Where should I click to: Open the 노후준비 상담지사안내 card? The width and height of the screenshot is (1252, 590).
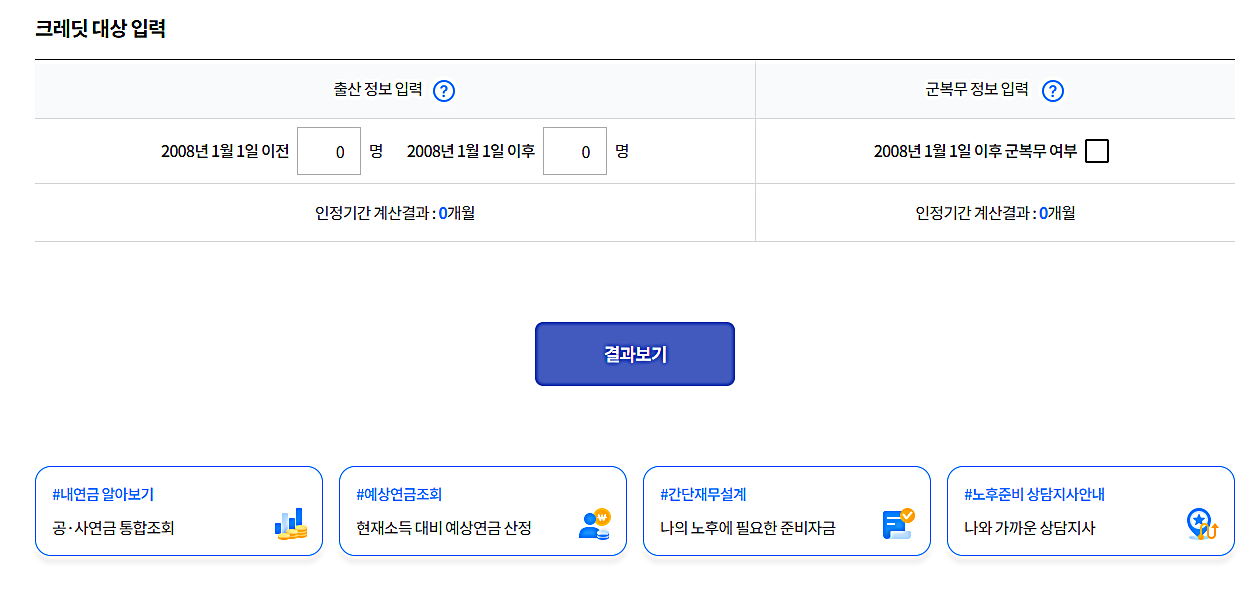(x=1090, y=511)
